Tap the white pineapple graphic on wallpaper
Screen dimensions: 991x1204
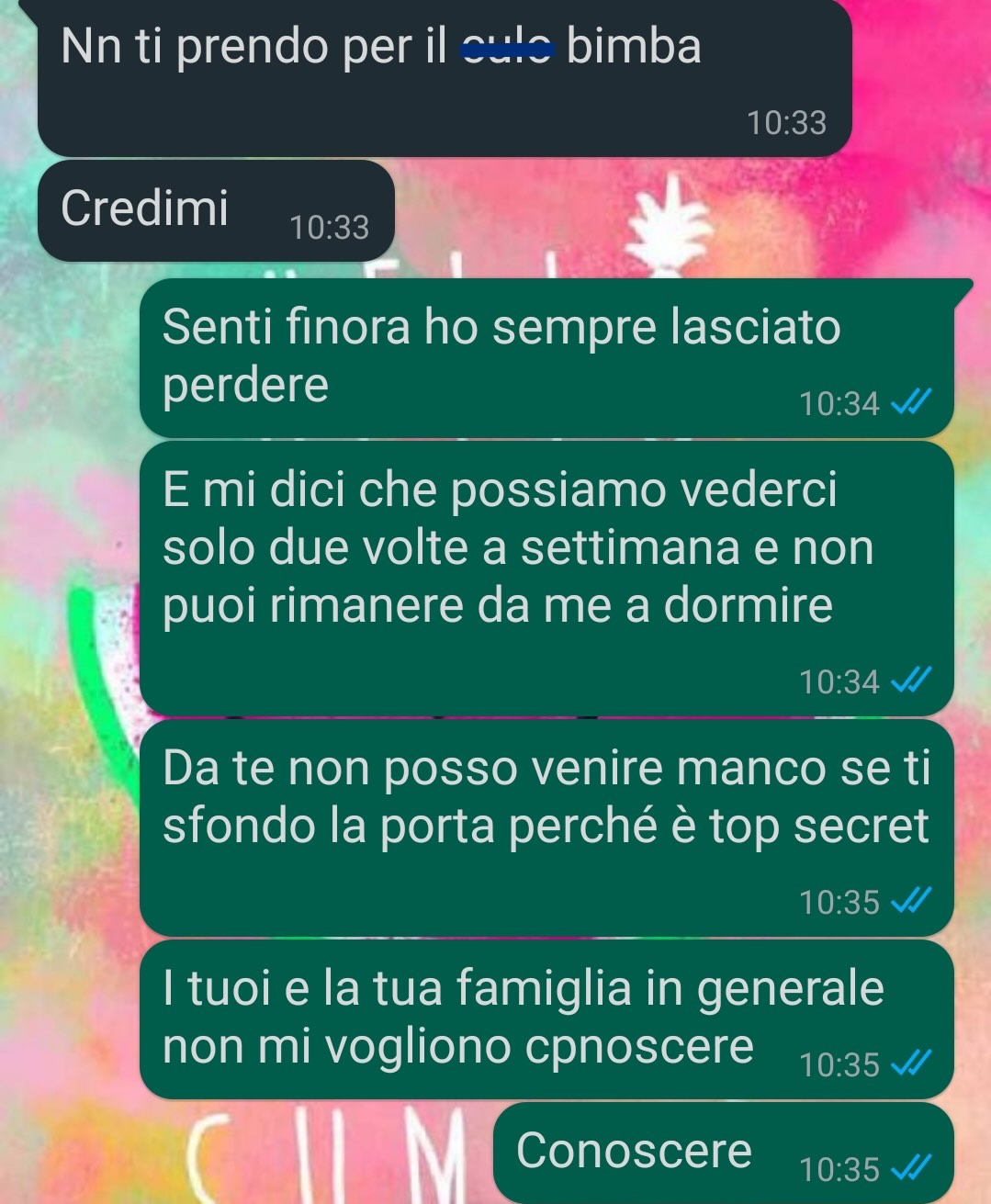[675, 232]
